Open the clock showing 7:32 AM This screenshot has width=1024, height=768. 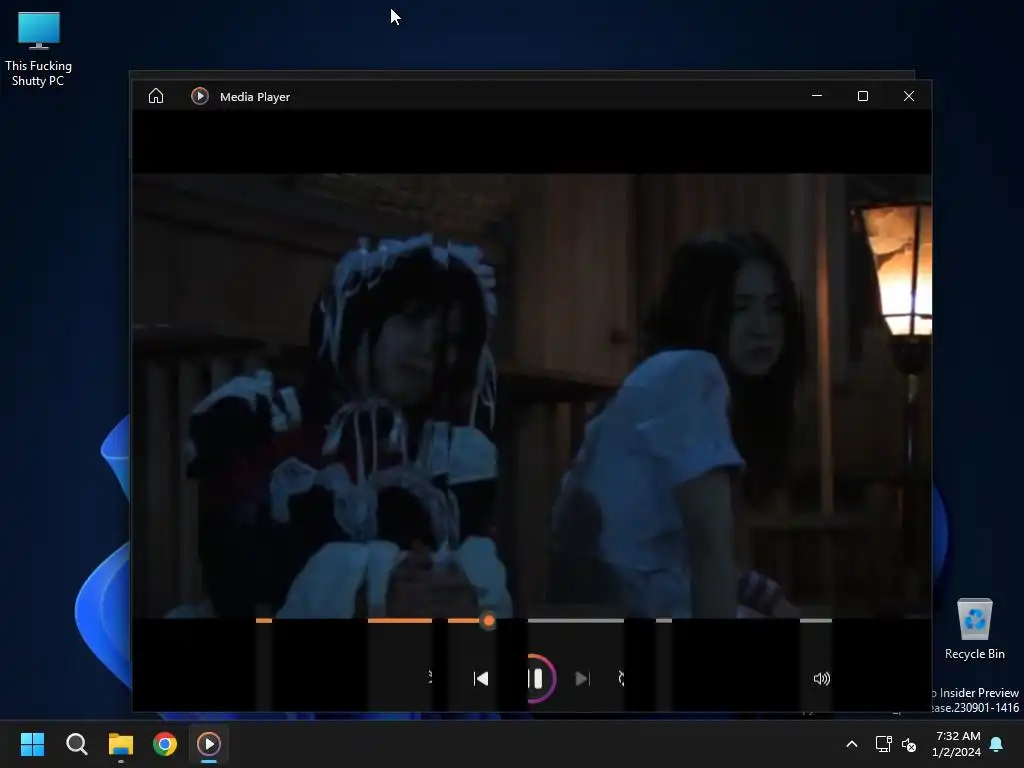pyautogui.click(x=957, y=744)
